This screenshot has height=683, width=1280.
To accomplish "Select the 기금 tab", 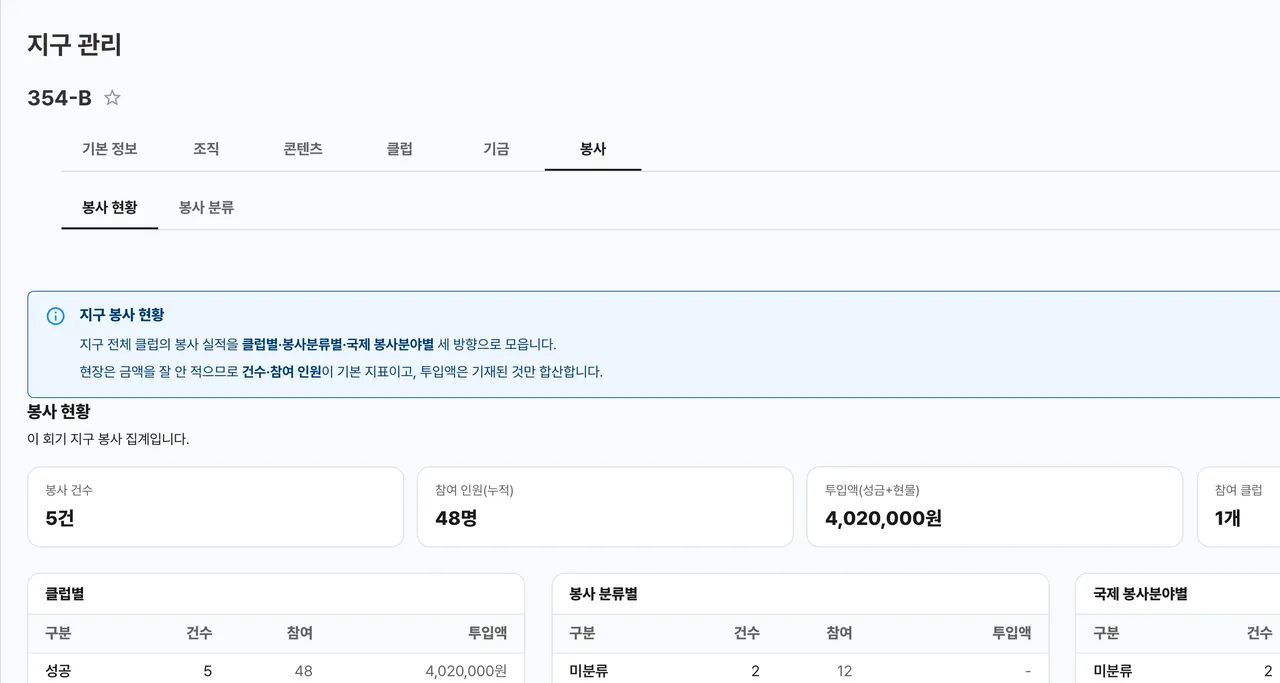I will click(496, 149).
